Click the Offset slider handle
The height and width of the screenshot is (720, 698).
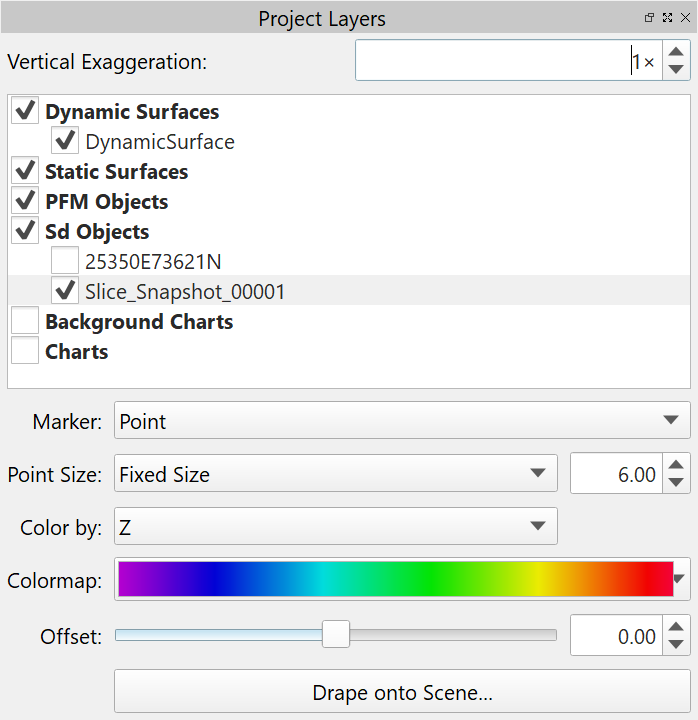[x=336, y=634]
